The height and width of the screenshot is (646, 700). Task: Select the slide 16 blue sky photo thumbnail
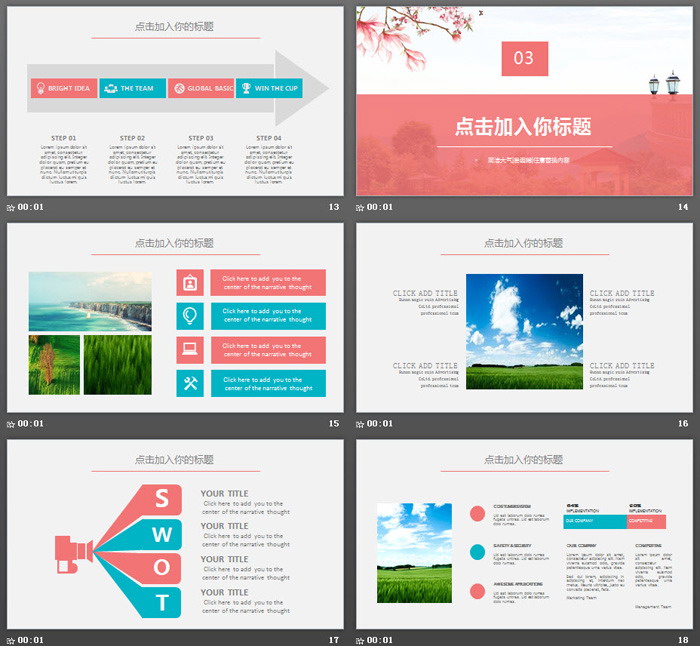point(524,318)
